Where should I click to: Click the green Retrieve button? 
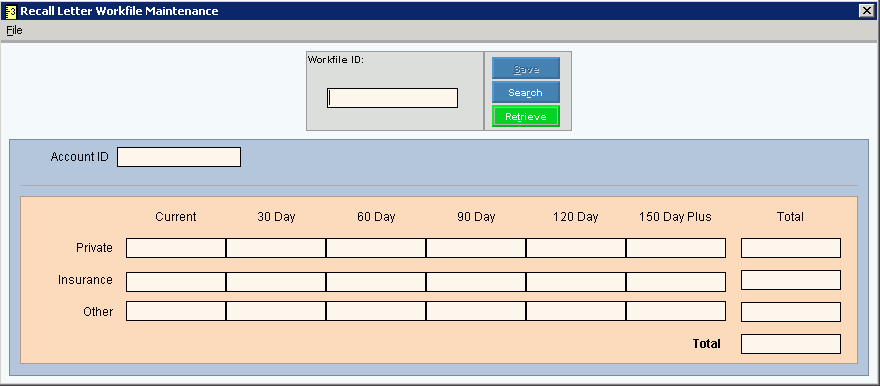pyautogui.click(x=526, y=116)
